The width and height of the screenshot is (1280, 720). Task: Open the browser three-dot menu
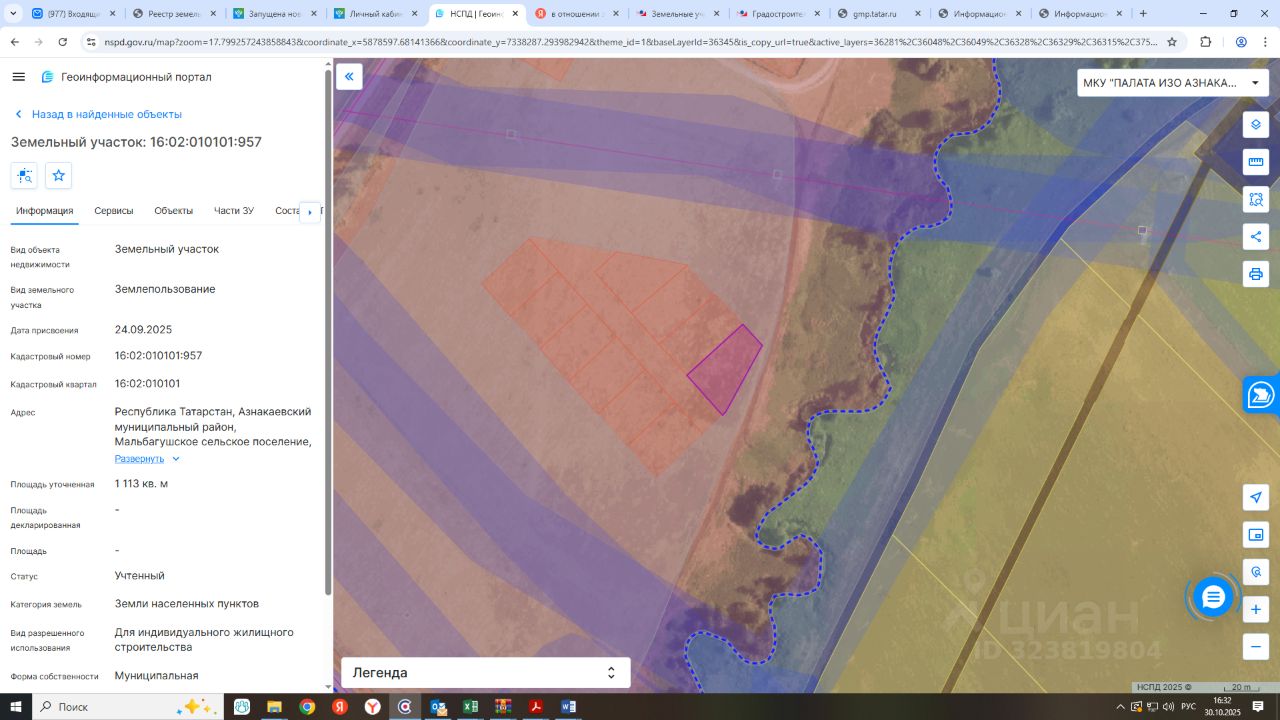[1266, 42]
